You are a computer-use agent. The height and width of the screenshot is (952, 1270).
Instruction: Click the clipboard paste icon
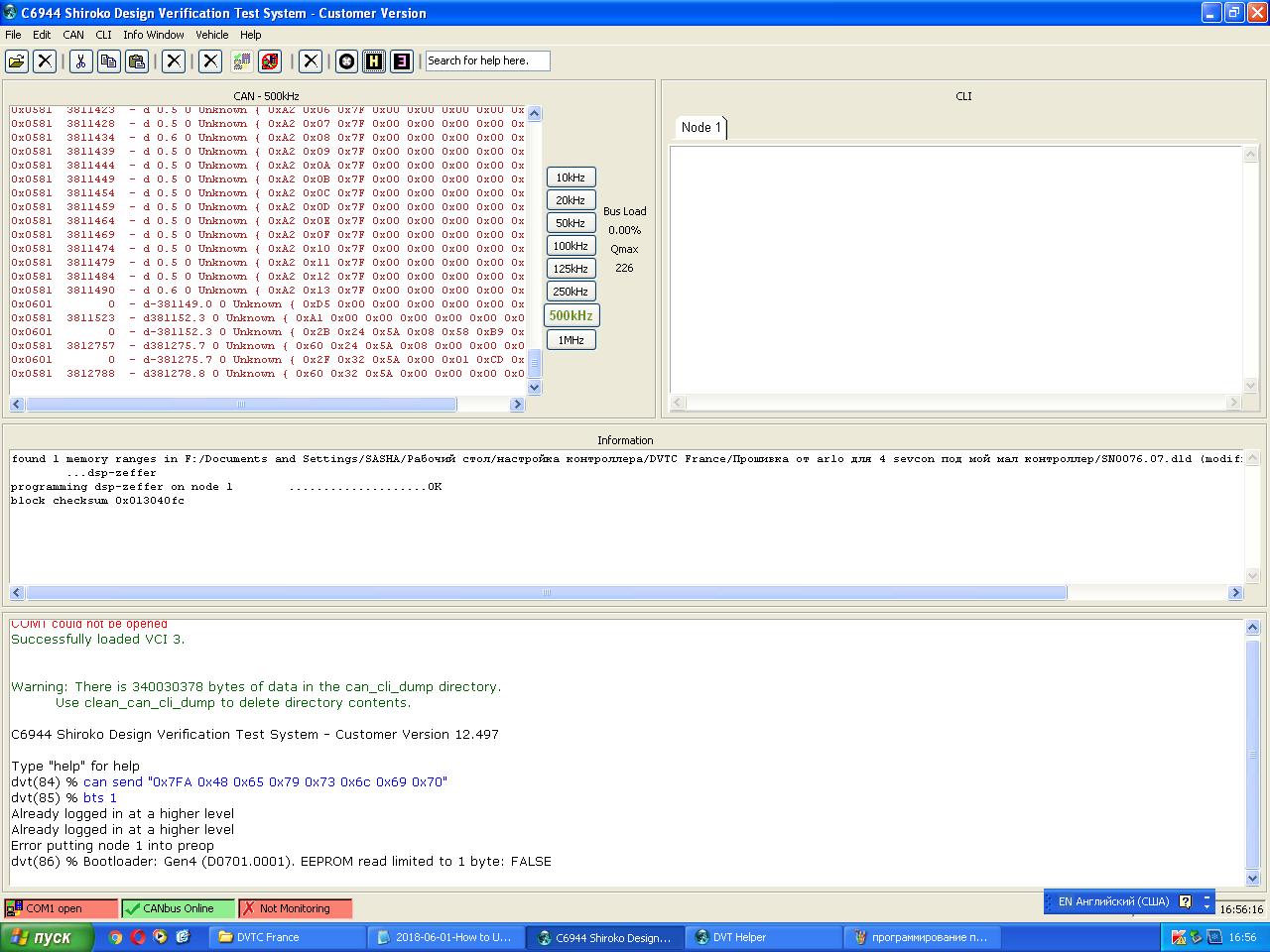coord(137,61)
